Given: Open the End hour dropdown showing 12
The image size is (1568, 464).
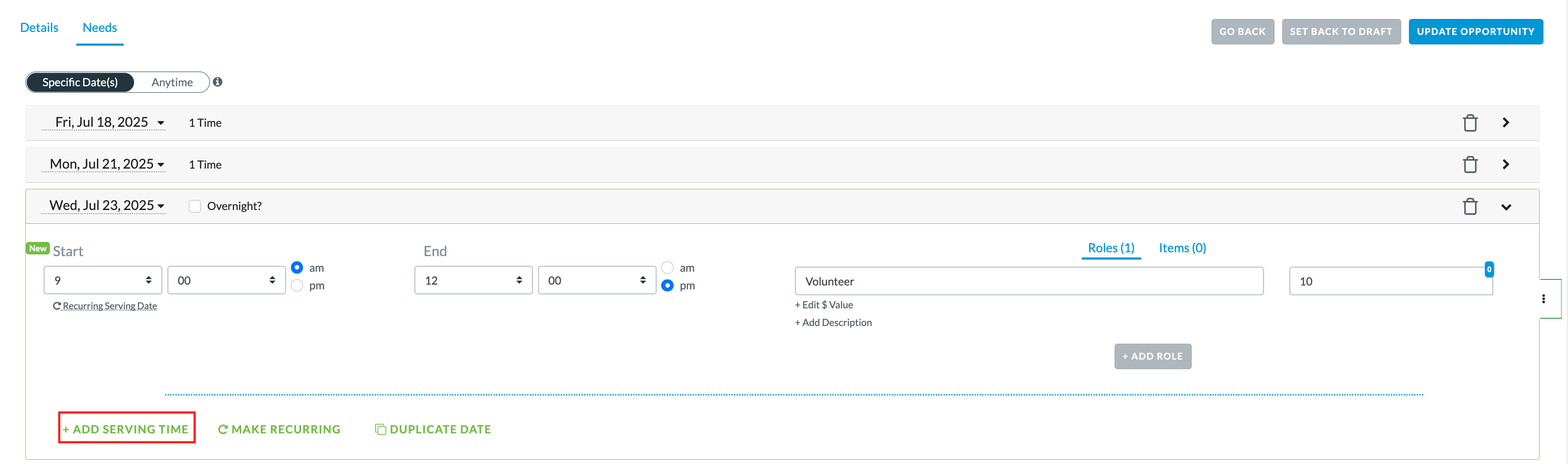Looking at the screenshot, I should pyautogui.click(x=474, y=280).
